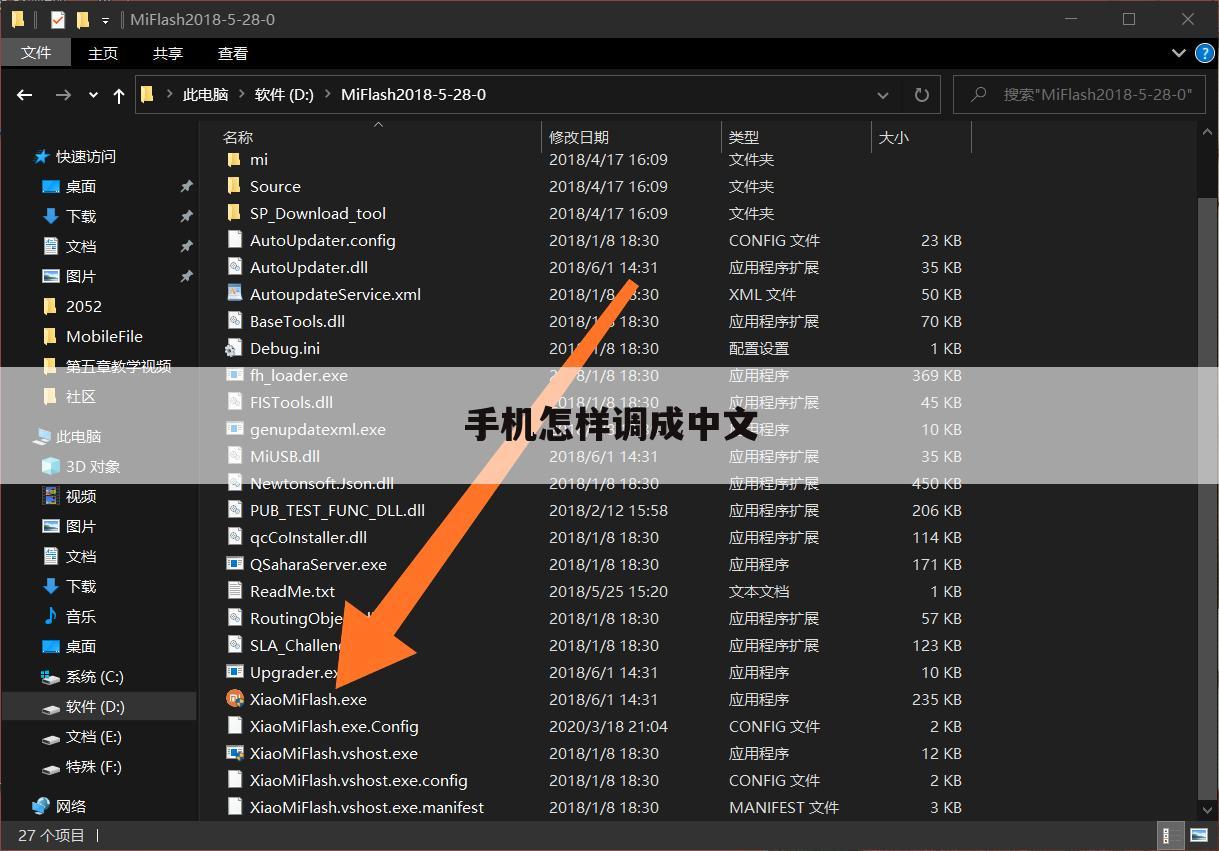The width and height of the screenshot is (1219, 851).
Task: Go up one folder level
Action: click(x=118, y=95)
